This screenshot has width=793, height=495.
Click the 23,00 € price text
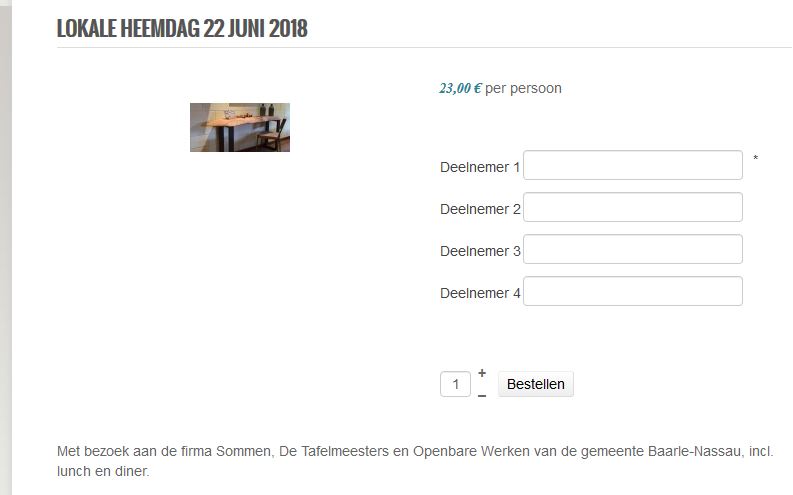point(460,88)
